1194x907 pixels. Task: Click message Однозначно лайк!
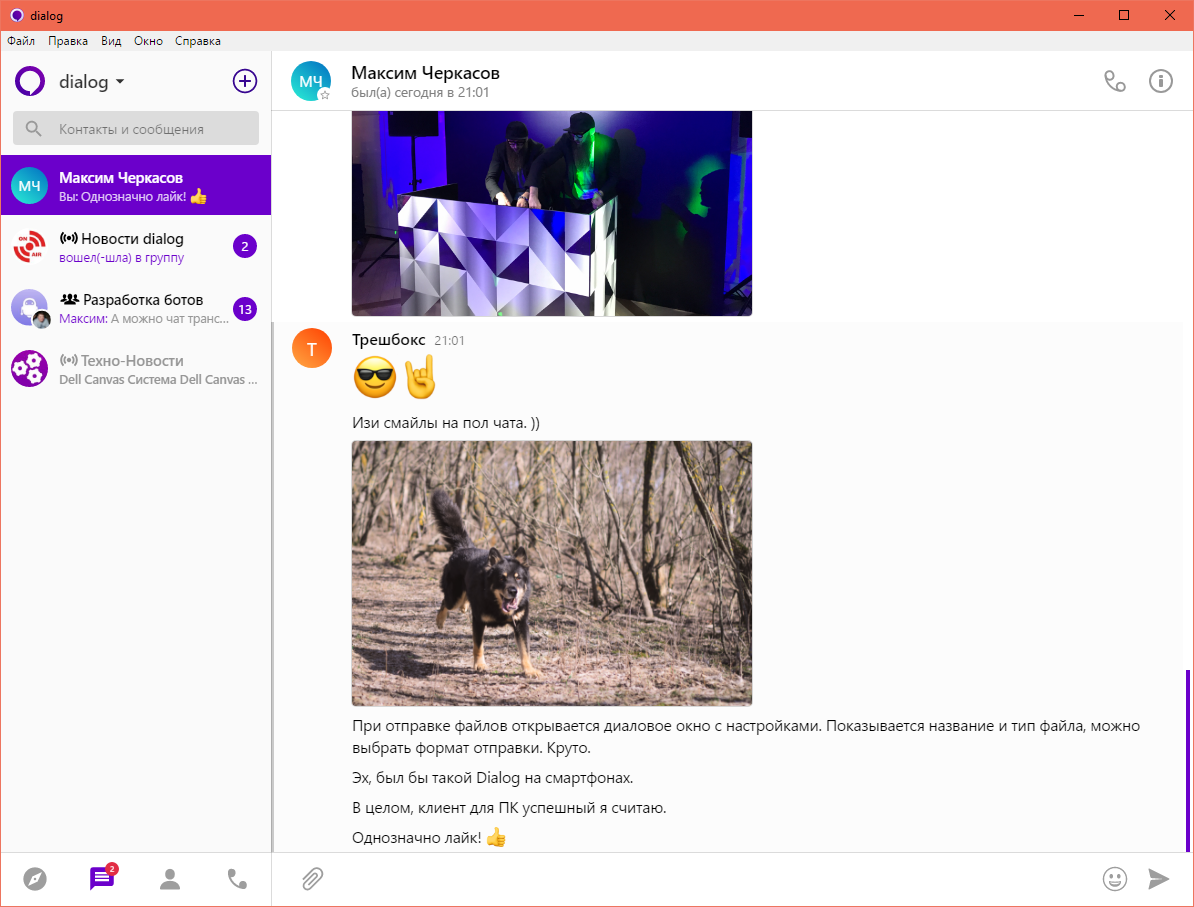point(429,838)
